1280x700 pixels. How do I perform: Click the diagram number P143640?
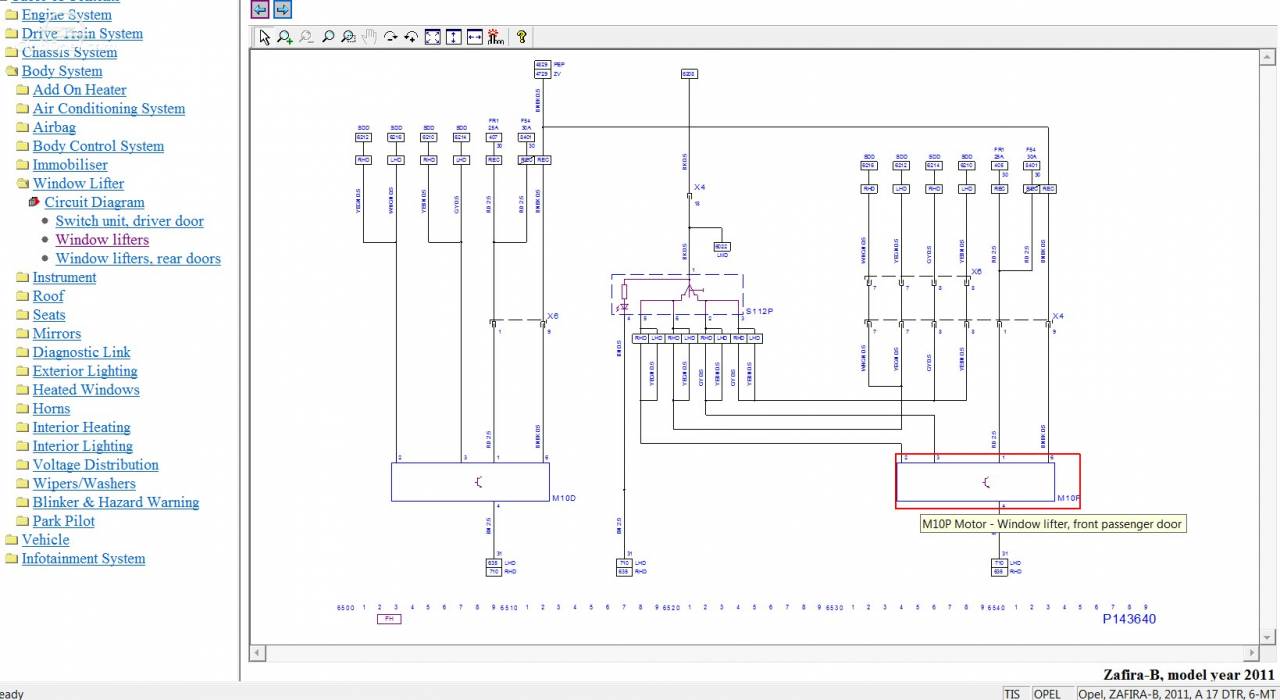tap(1129, 619)
